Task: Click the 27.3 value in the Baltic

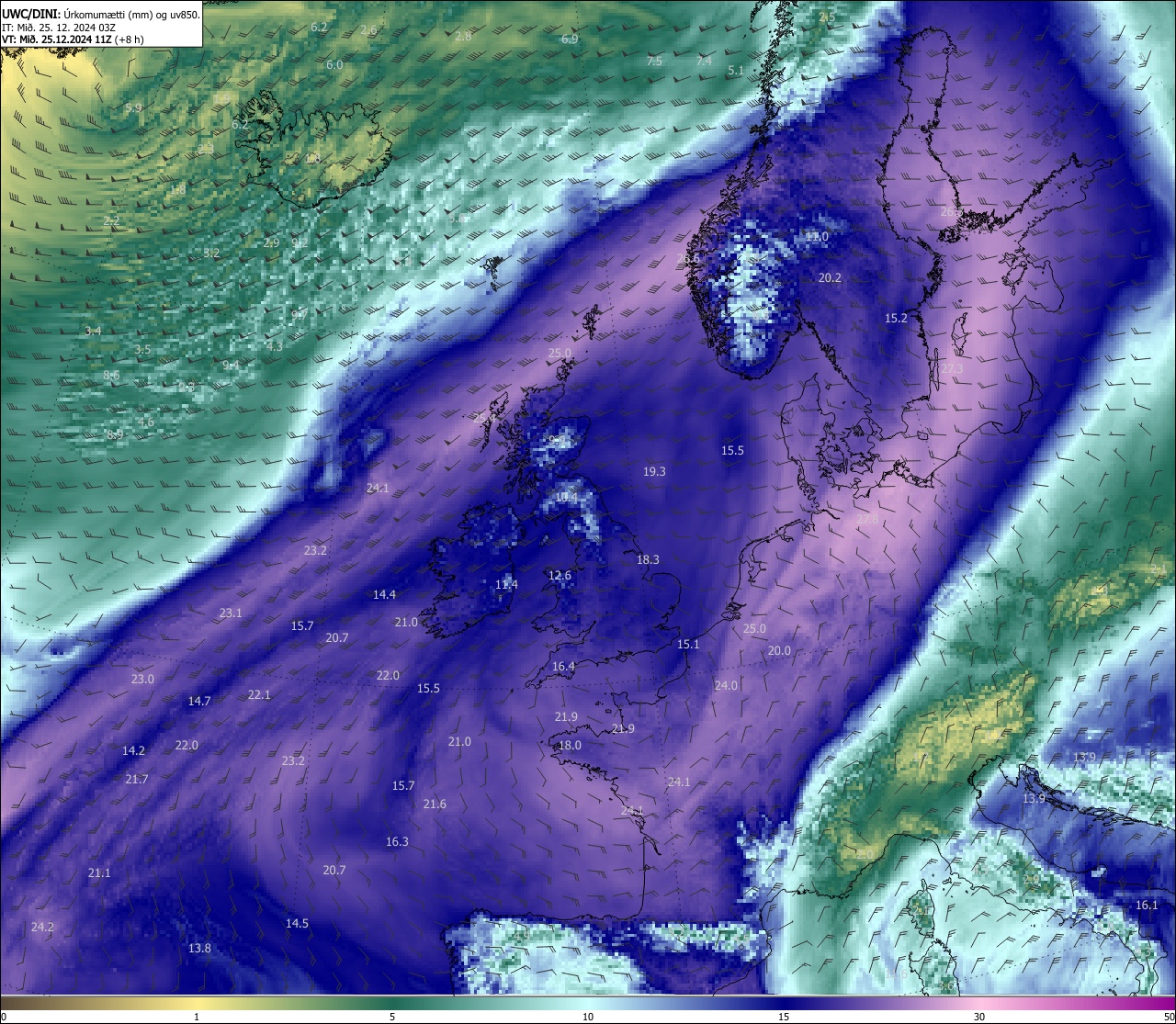Action: point(952,368)
